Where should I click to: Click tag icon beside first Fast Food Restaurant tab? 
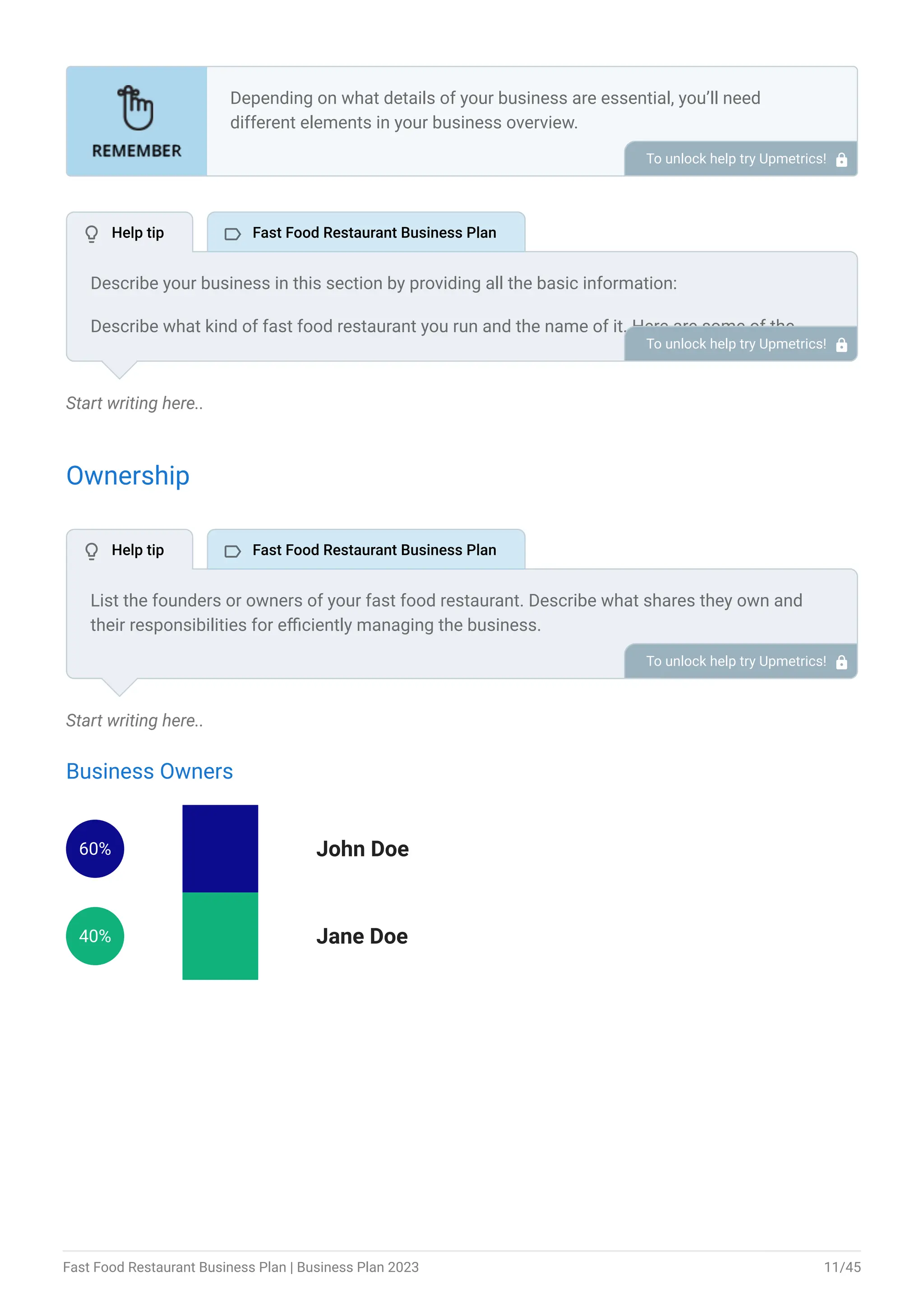pyautogui.click(x=233, y=234)
